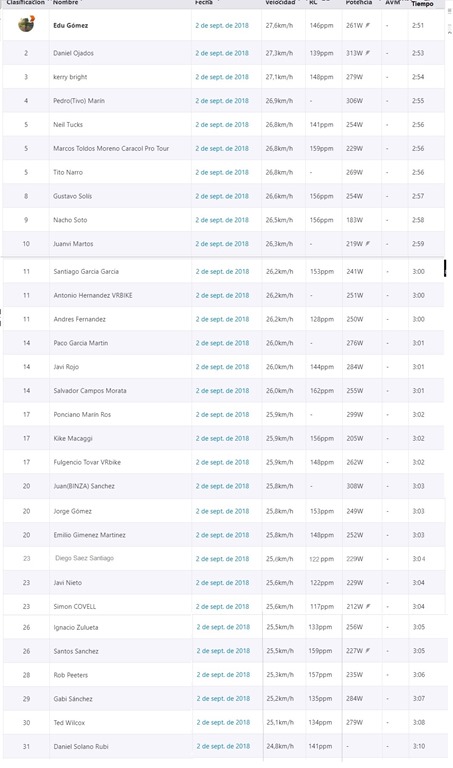Viewport: 453px width, 768px height.
Task: Click power meter icon next to 313W
Action: (367, 53)
